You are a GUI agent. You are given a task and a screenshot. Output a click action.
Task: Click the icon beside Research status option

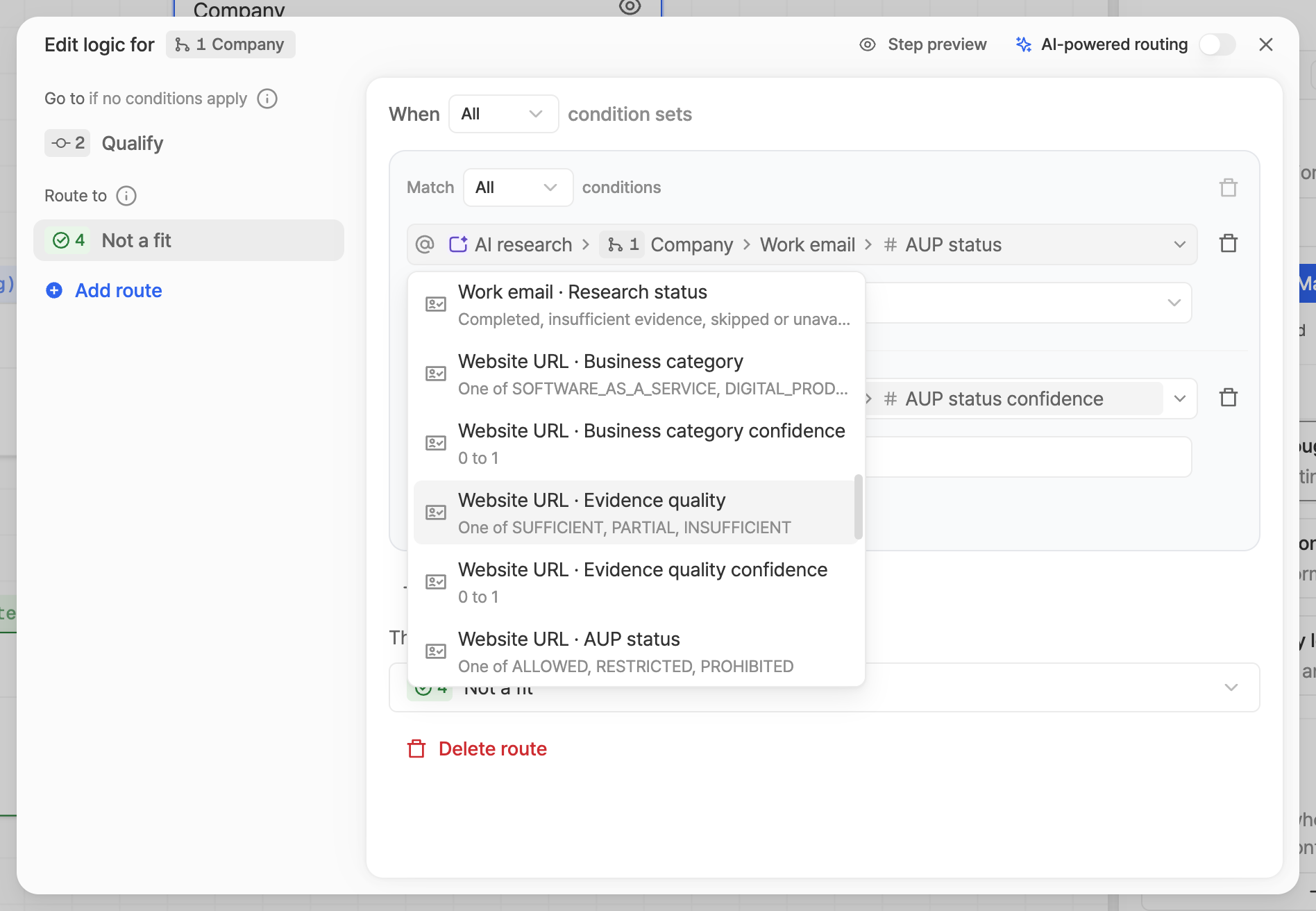436,304
